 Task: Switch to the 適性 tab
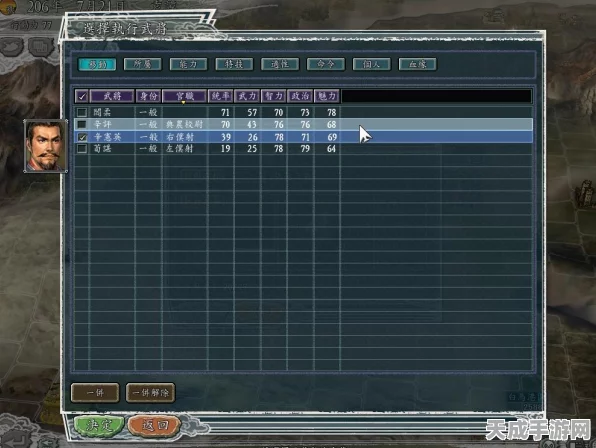pyautogui.click(x=280, y=64)
